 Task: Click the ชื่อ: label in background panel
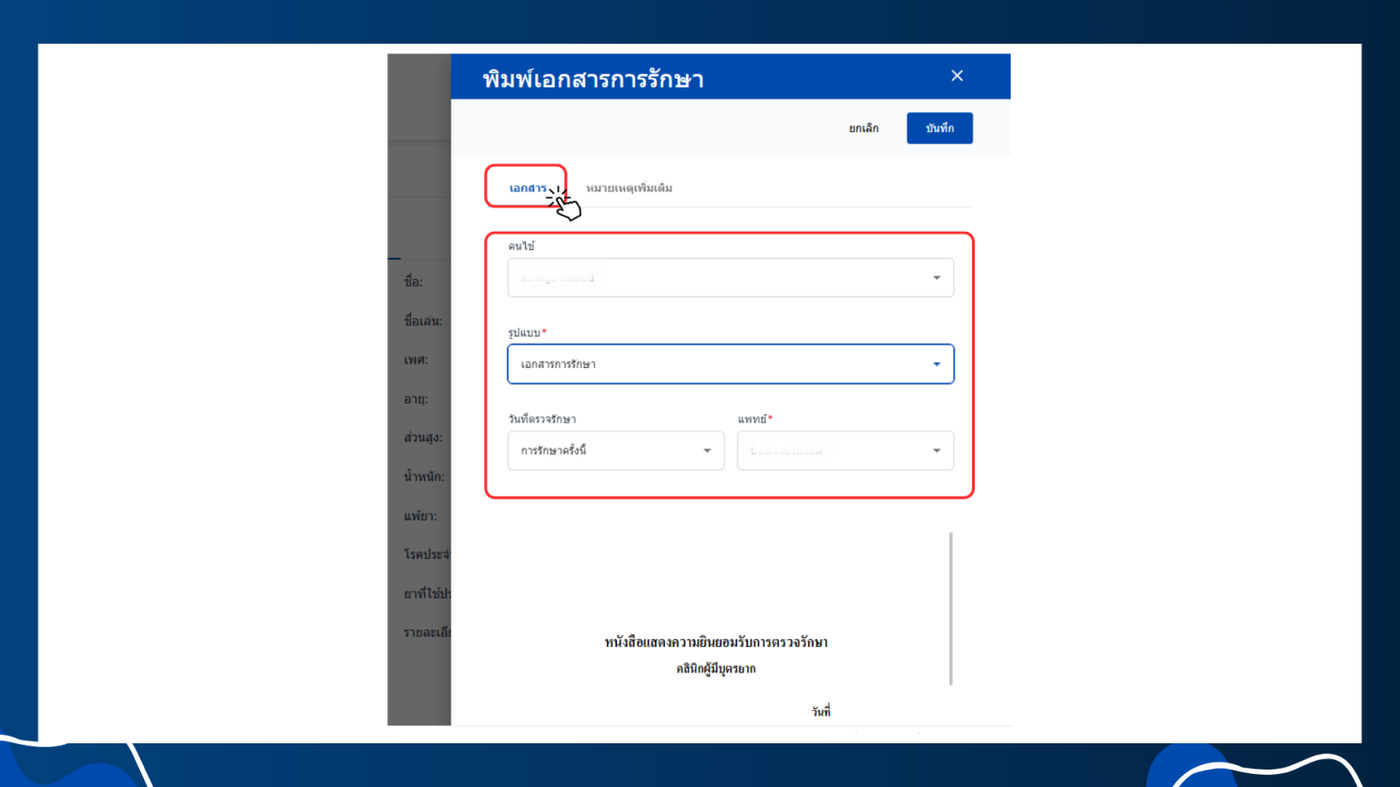[413, 282]
